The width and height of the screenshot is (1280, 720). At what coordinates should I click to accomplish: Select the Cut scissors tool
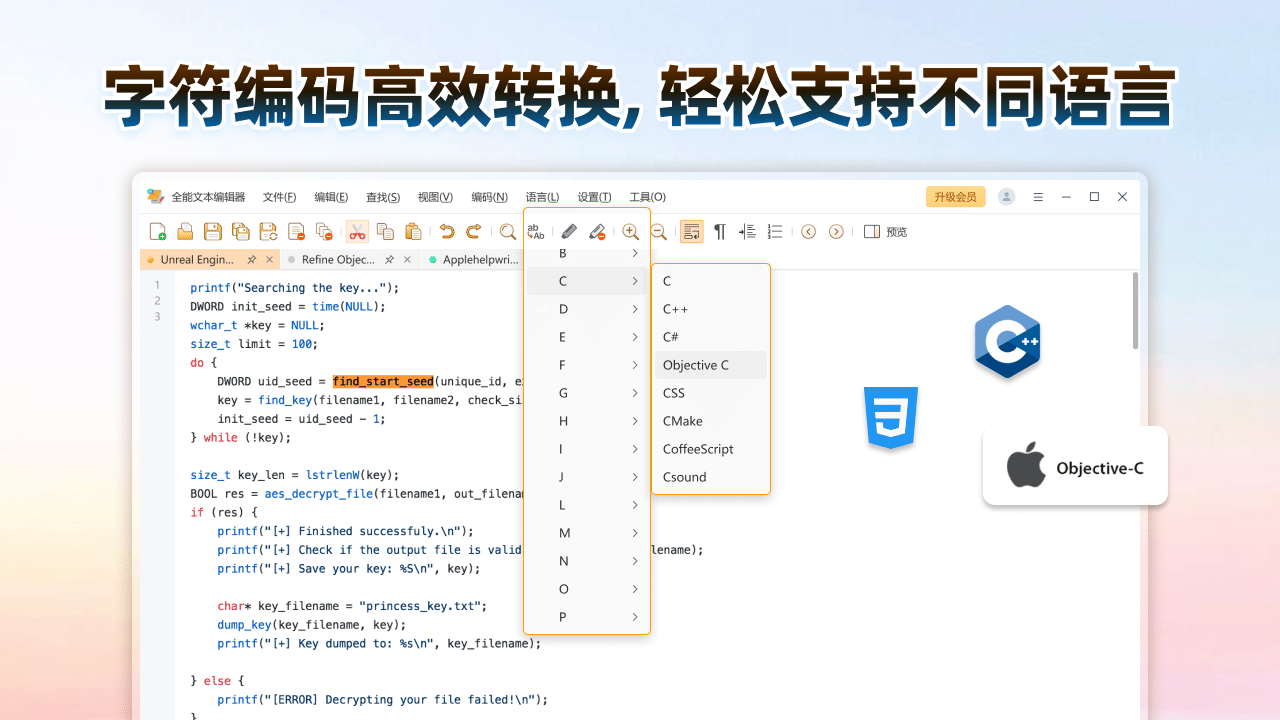(x=357, y=232)
